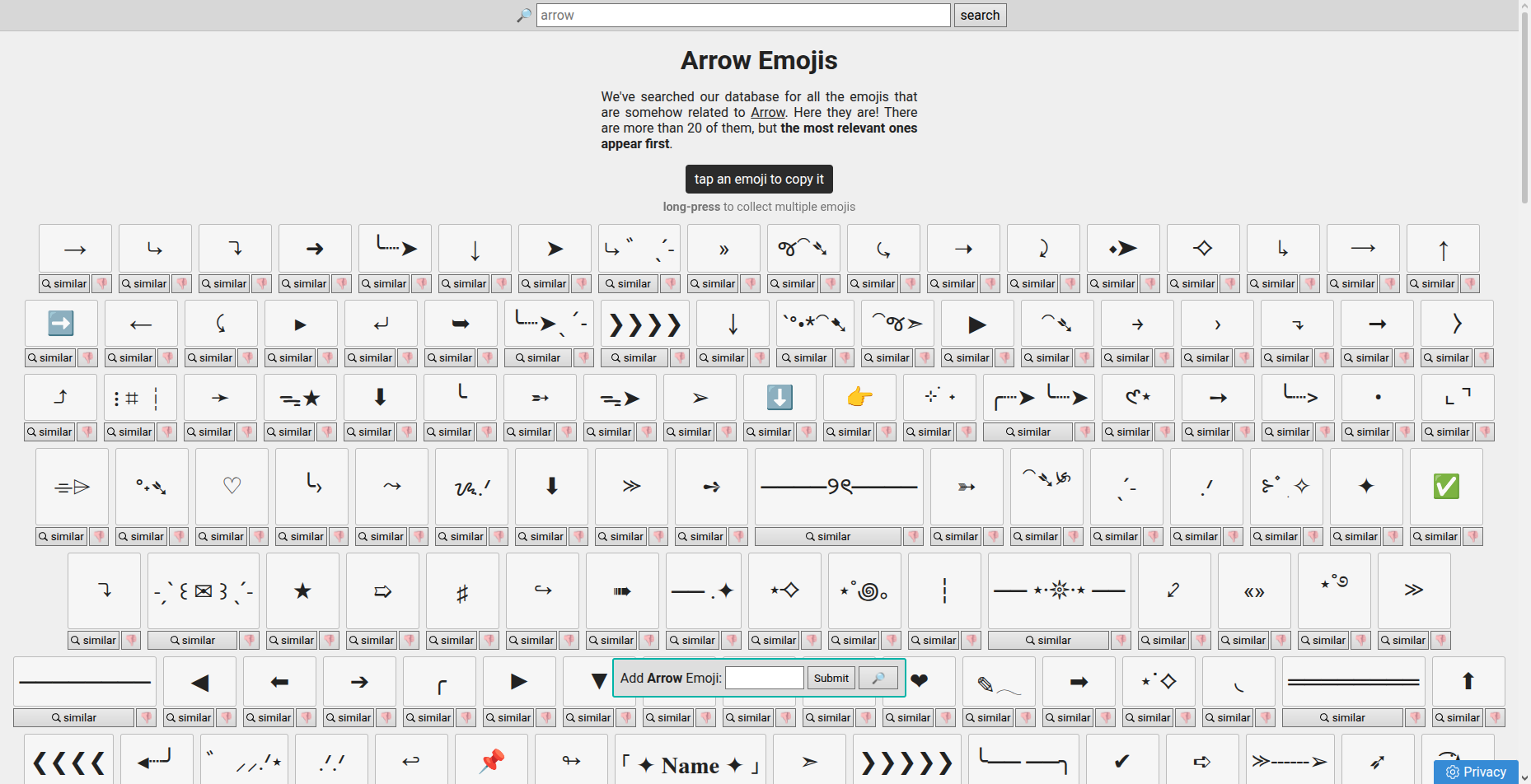Click the search button
Viewport: 1531px width, 784px height.
coord(980,16)
